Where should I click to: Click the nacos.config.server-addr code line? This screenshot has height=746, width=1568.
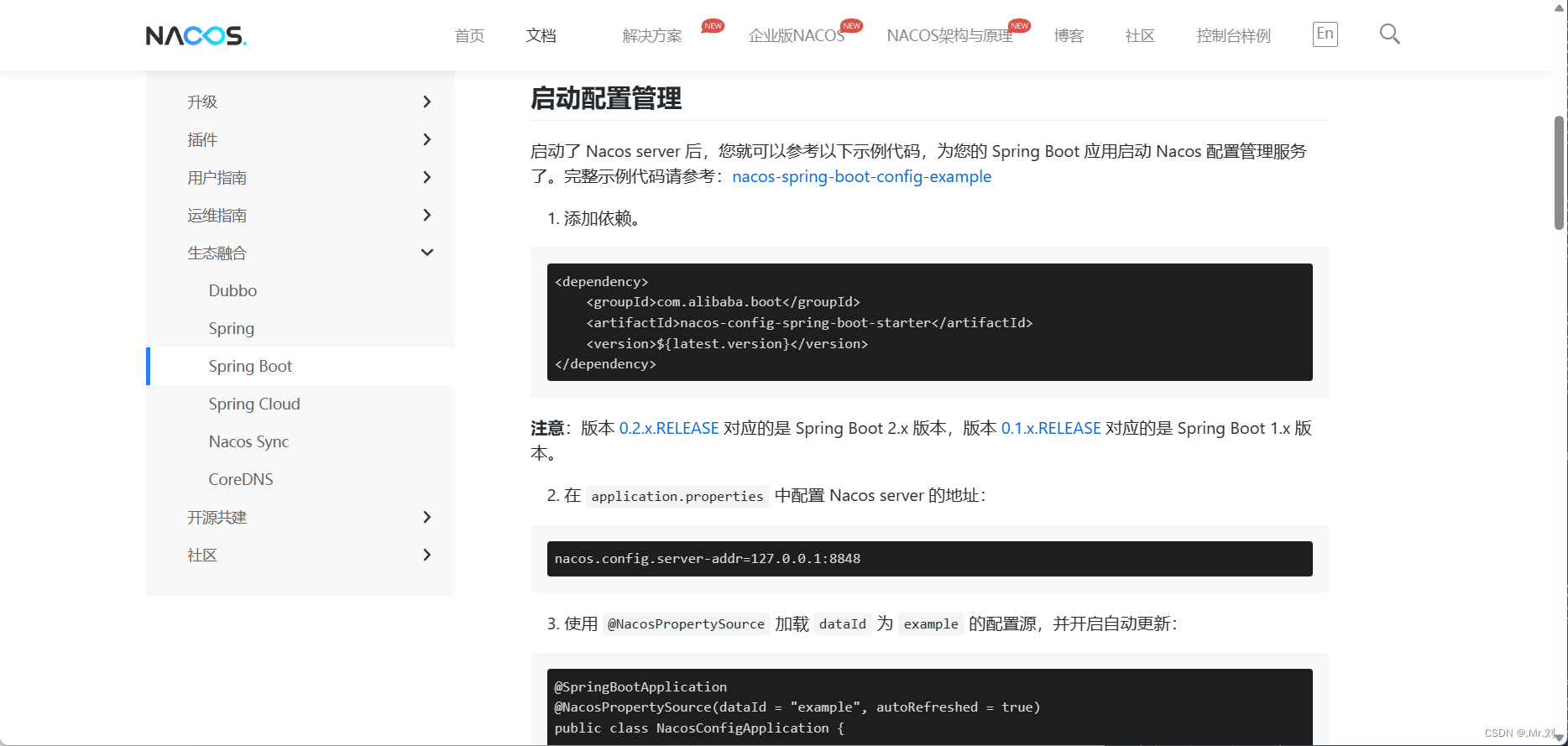[708, 558]
